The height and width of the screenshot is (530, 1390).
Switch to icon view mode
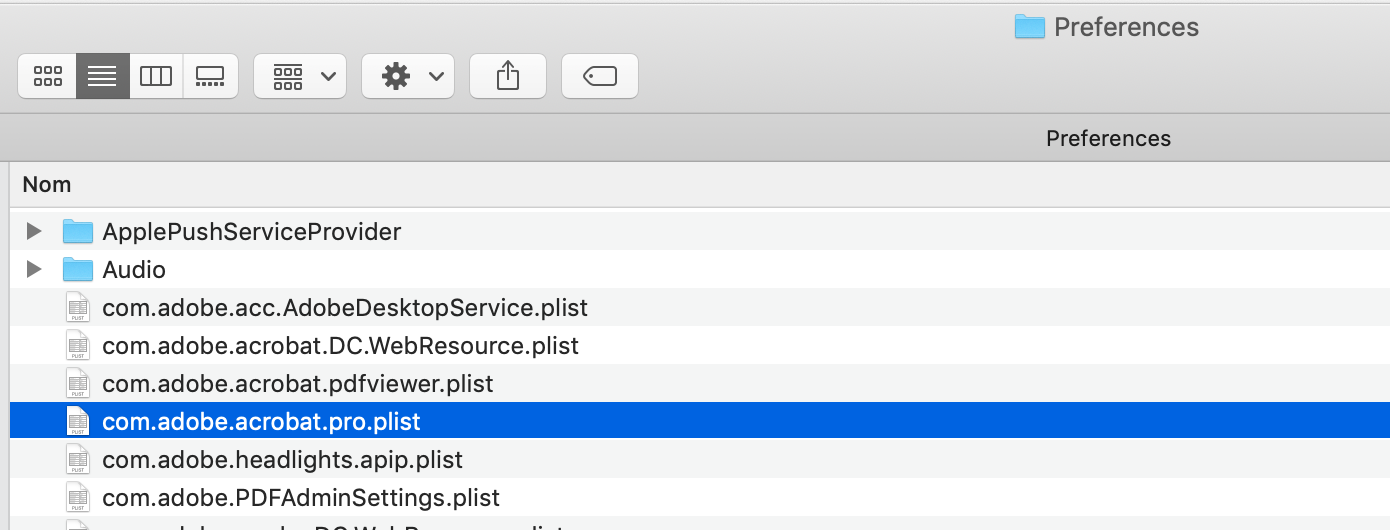48,76
